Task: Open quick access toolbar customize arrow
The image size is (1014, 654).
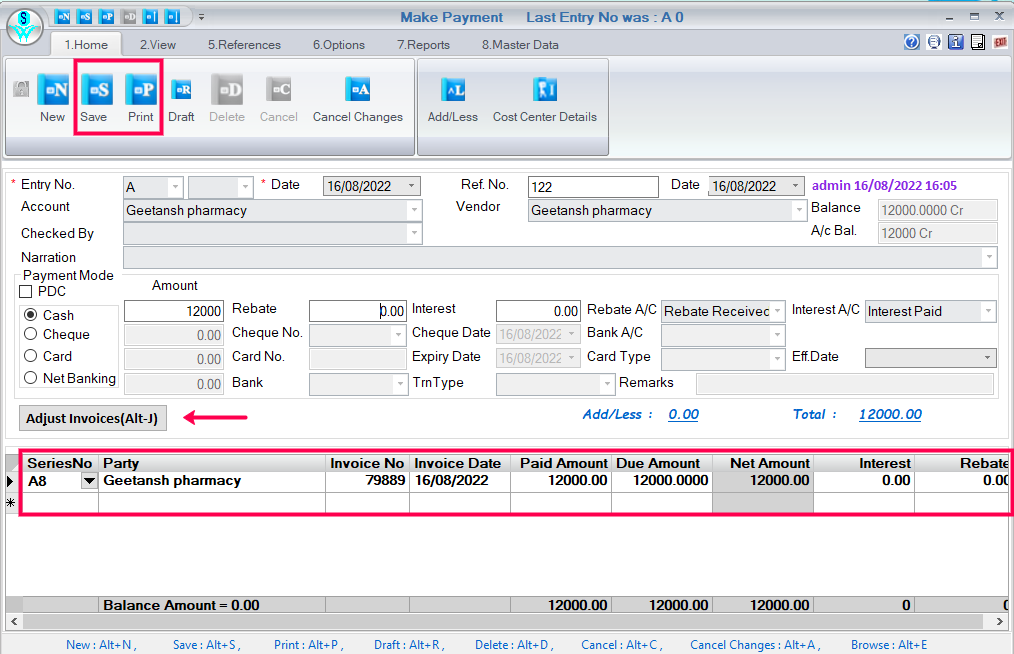Action: [201, 17]
